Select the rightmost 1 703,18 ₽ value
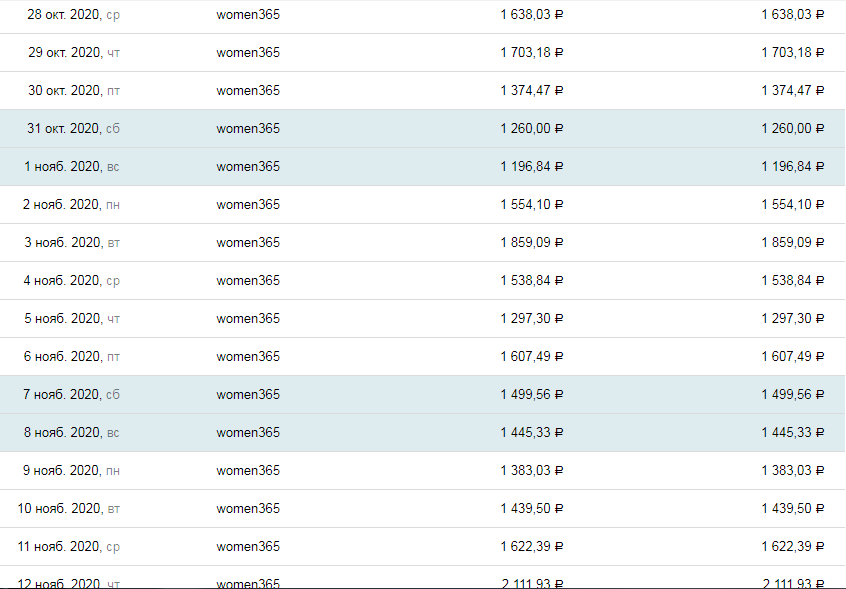Image resolution: width=846 pixels, height=589 pixels. point(792,53)
